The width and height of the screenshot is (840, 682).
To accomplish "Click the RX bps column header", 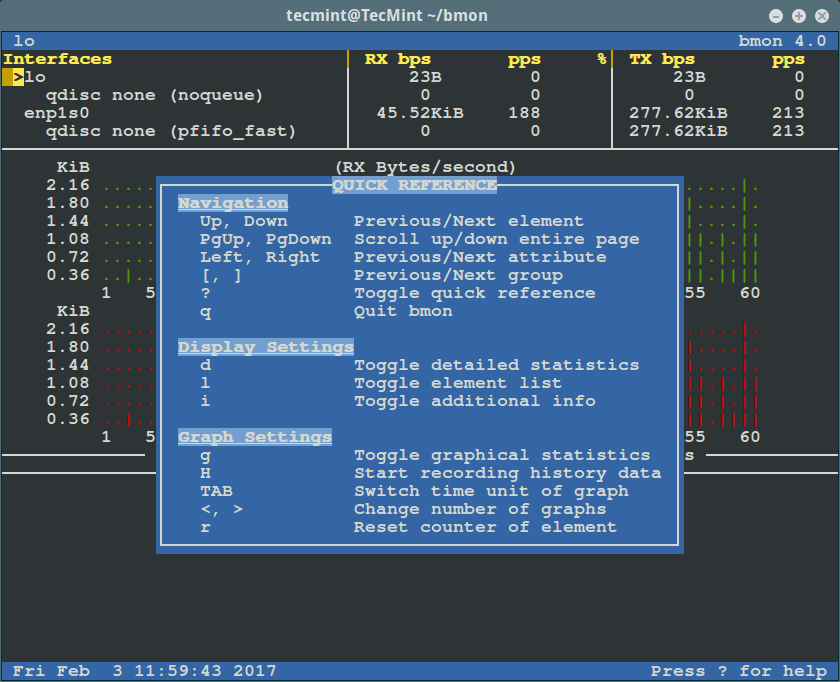I will coord(397,59).
